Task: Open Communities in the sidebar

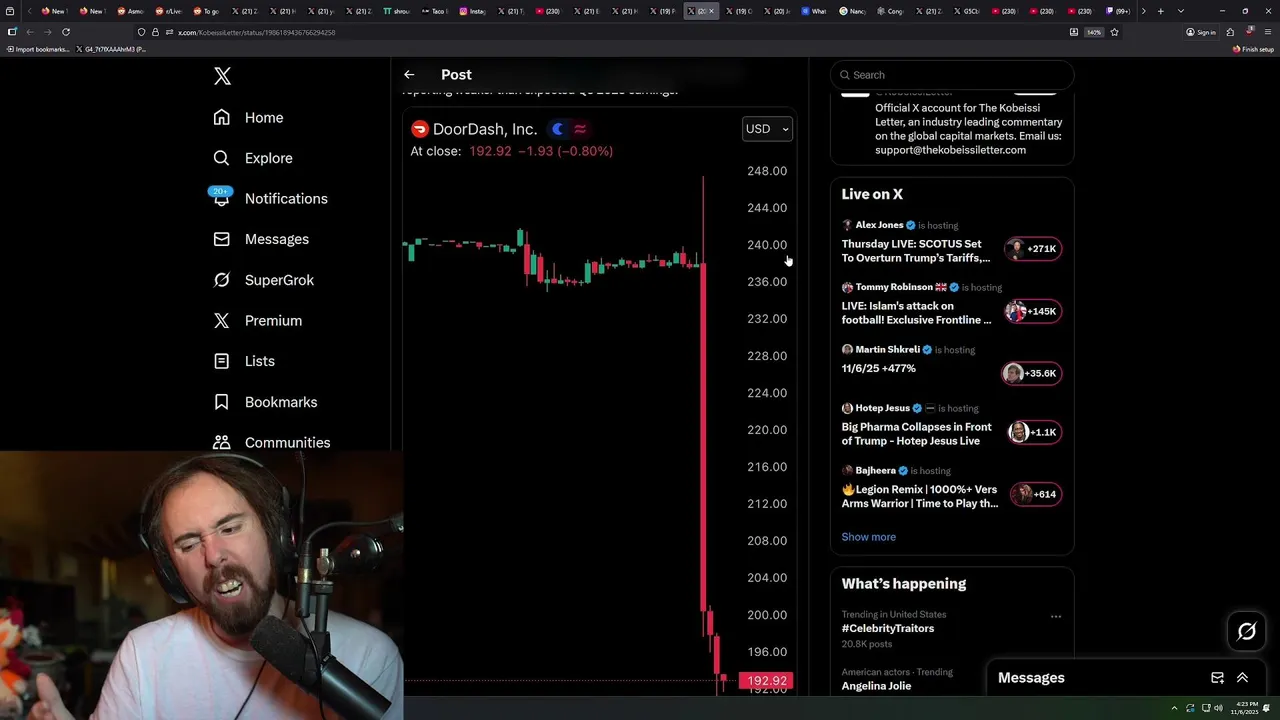Action: click(x=272, y=442)
